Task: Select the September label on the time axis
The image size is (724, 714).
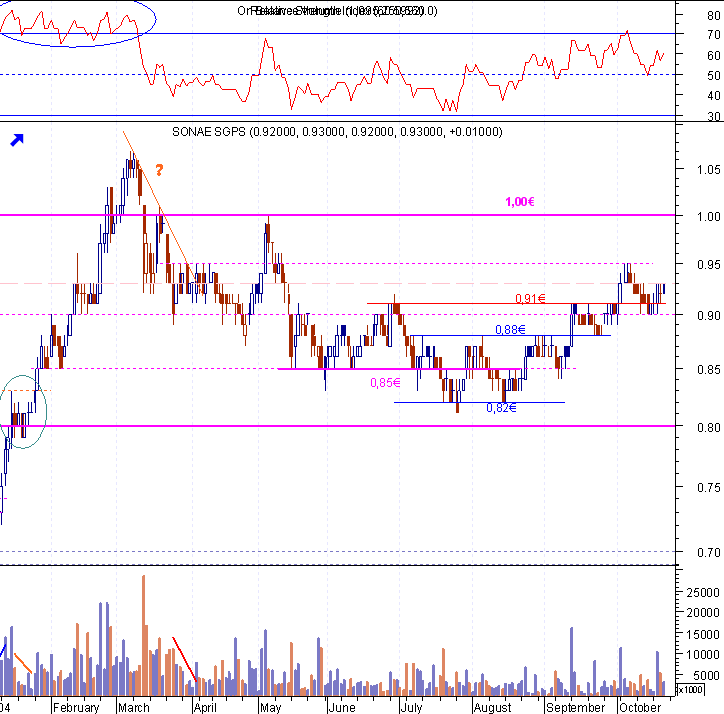Action: click(x=575, y=708)
